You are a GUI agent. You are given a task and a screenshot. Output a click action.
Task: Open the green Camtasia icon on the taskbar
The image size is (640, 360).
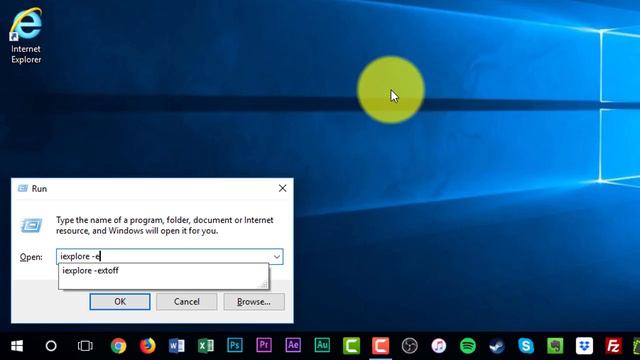tap(351, 346)
